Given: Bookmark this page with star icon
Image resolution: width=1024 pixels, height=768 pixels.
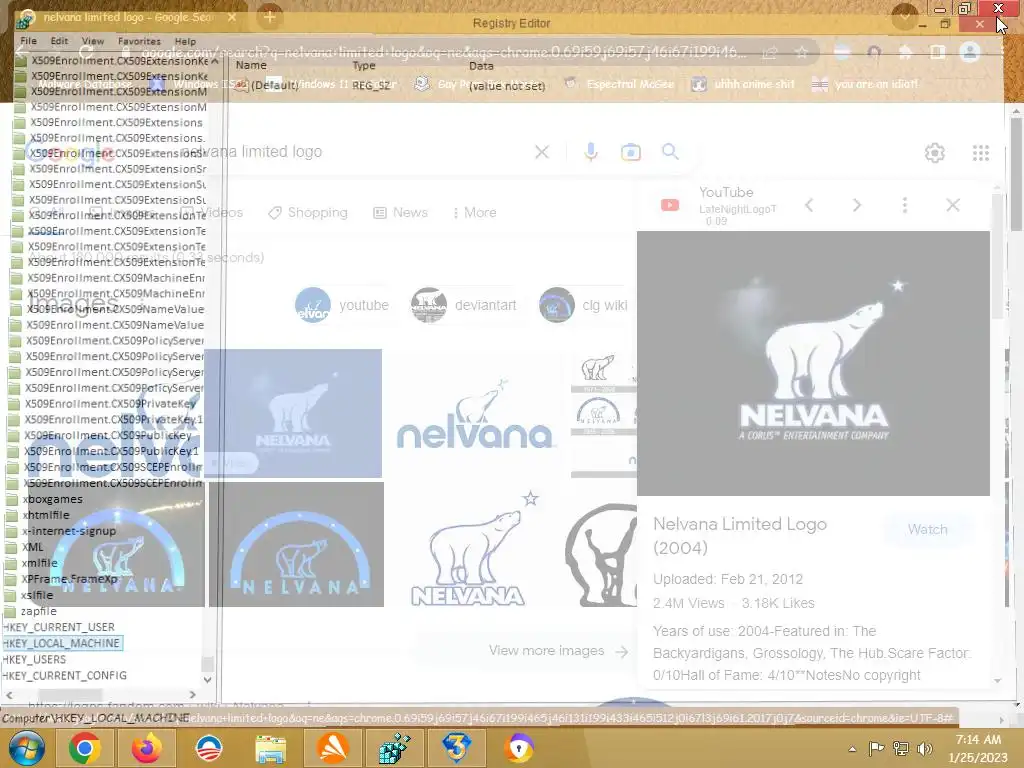Looking at the screenshot, I should tap(801, 52).
